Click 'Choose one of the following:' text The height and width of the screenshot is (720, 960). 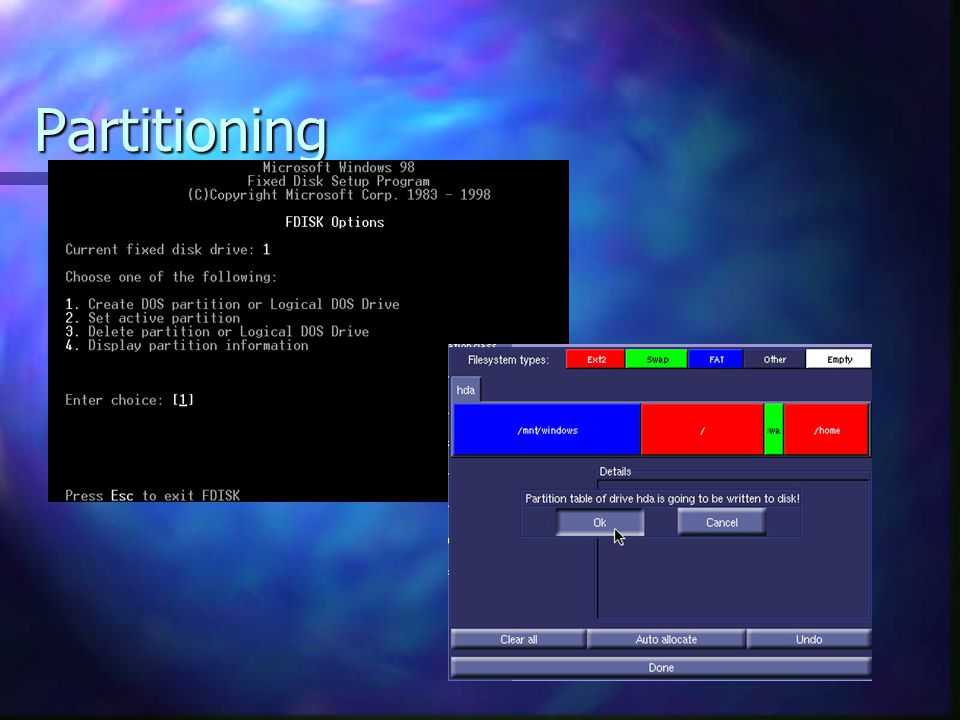coord(171,277)
